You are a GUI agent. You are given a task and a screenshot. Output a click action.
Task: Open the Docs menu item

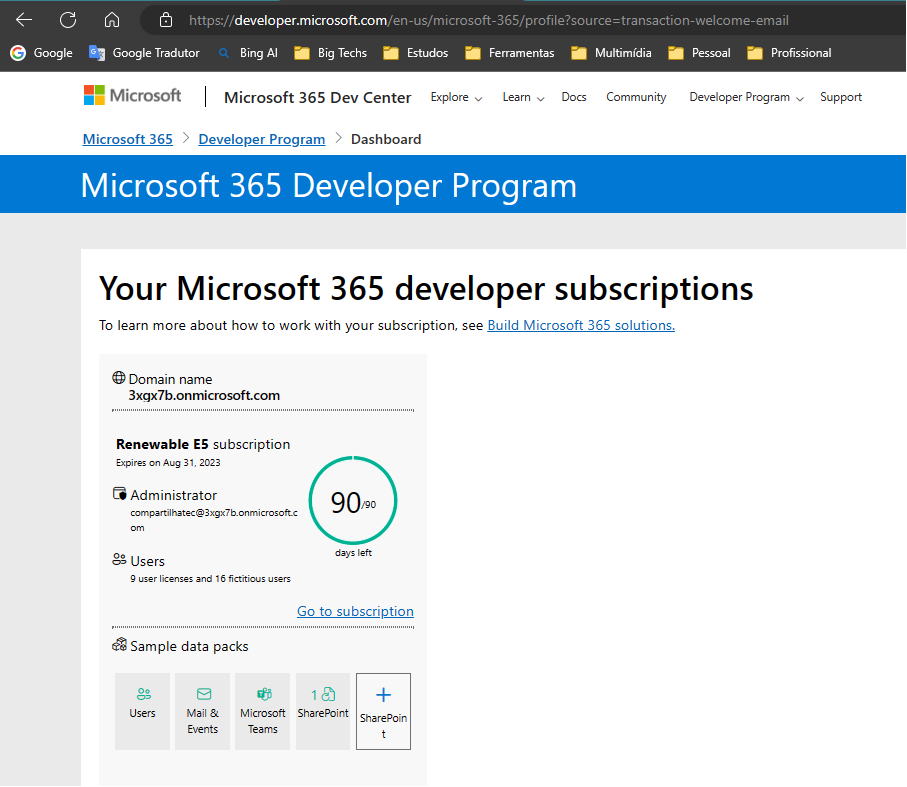pos(573,97)
